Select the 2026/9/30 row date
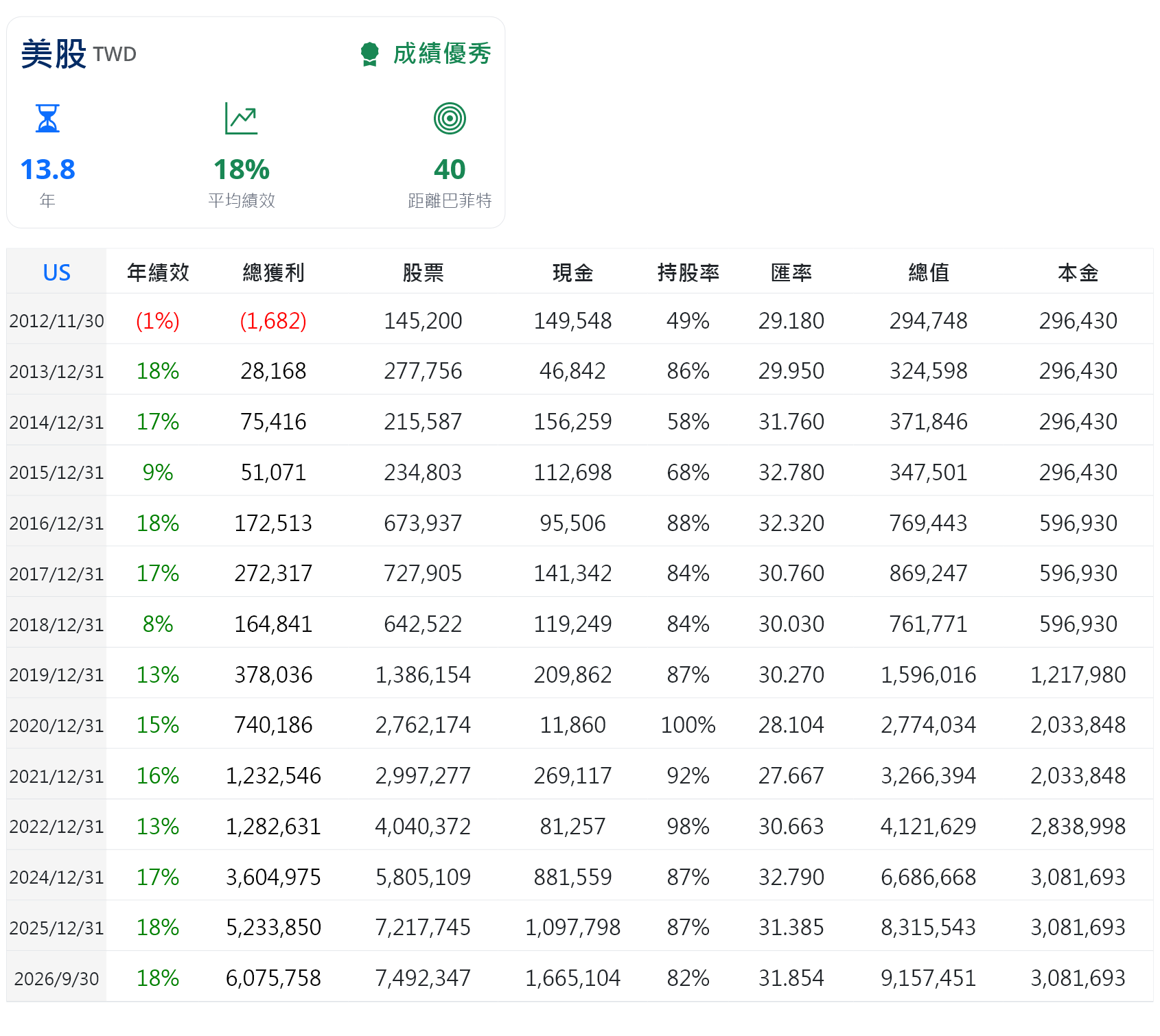Screen dimensions: 1160x1036 pyautogui.click(x=56, y=979)
